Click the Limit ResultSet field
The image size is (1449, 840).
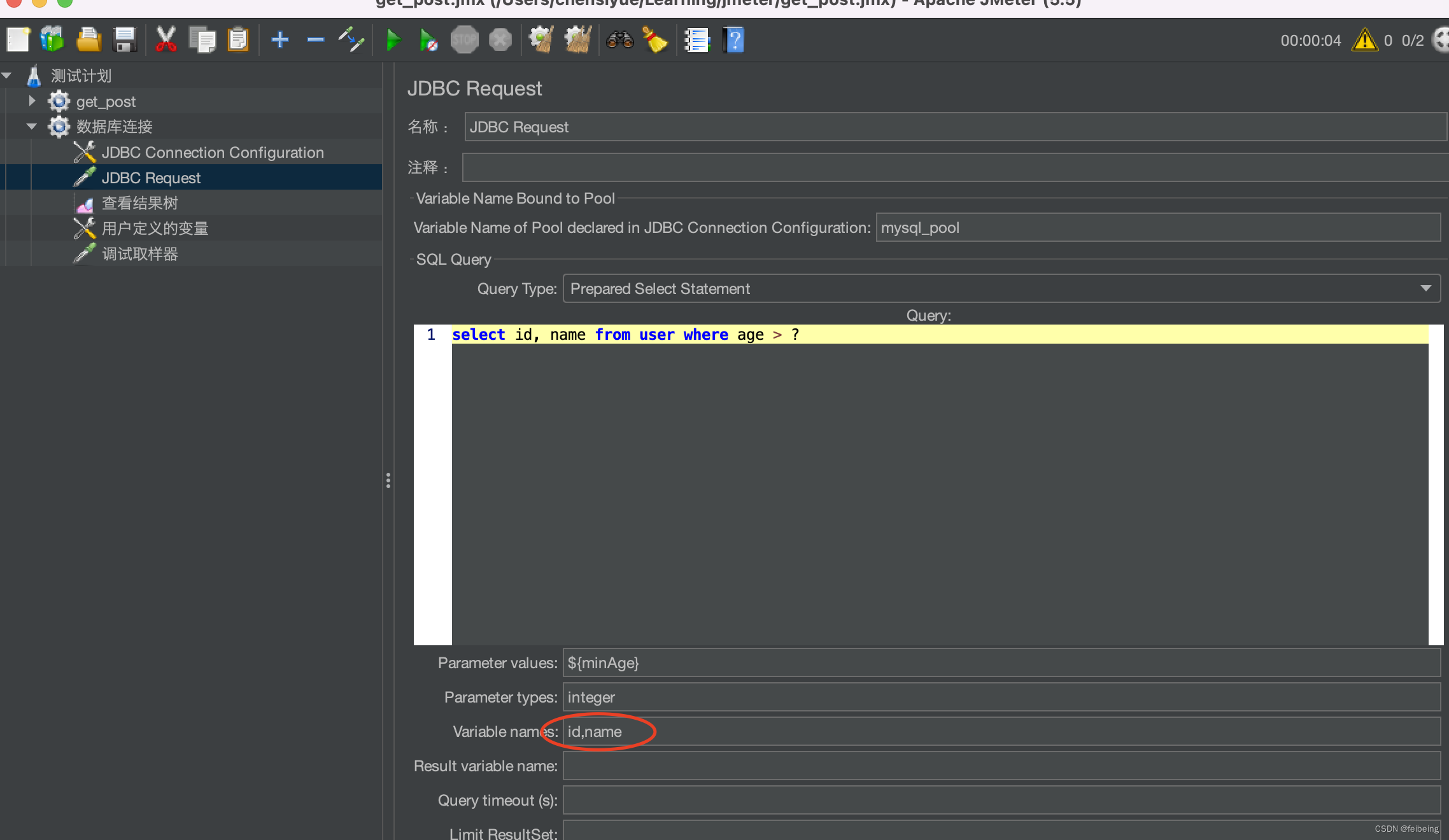(1001, 830)
